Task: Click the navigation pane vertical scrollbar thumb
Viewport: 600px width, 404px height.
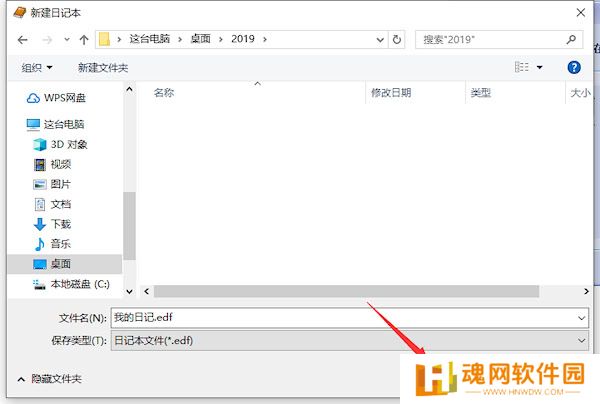Action: 129,226
